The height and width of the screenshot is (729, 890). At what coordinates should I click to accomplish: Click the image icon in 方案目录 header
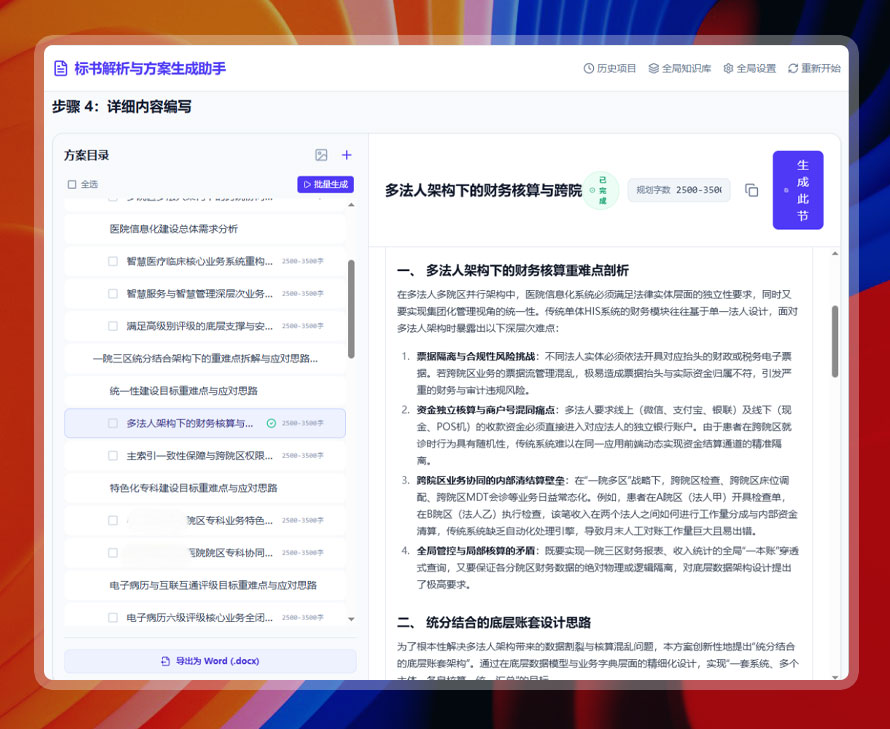coord(321,155)
